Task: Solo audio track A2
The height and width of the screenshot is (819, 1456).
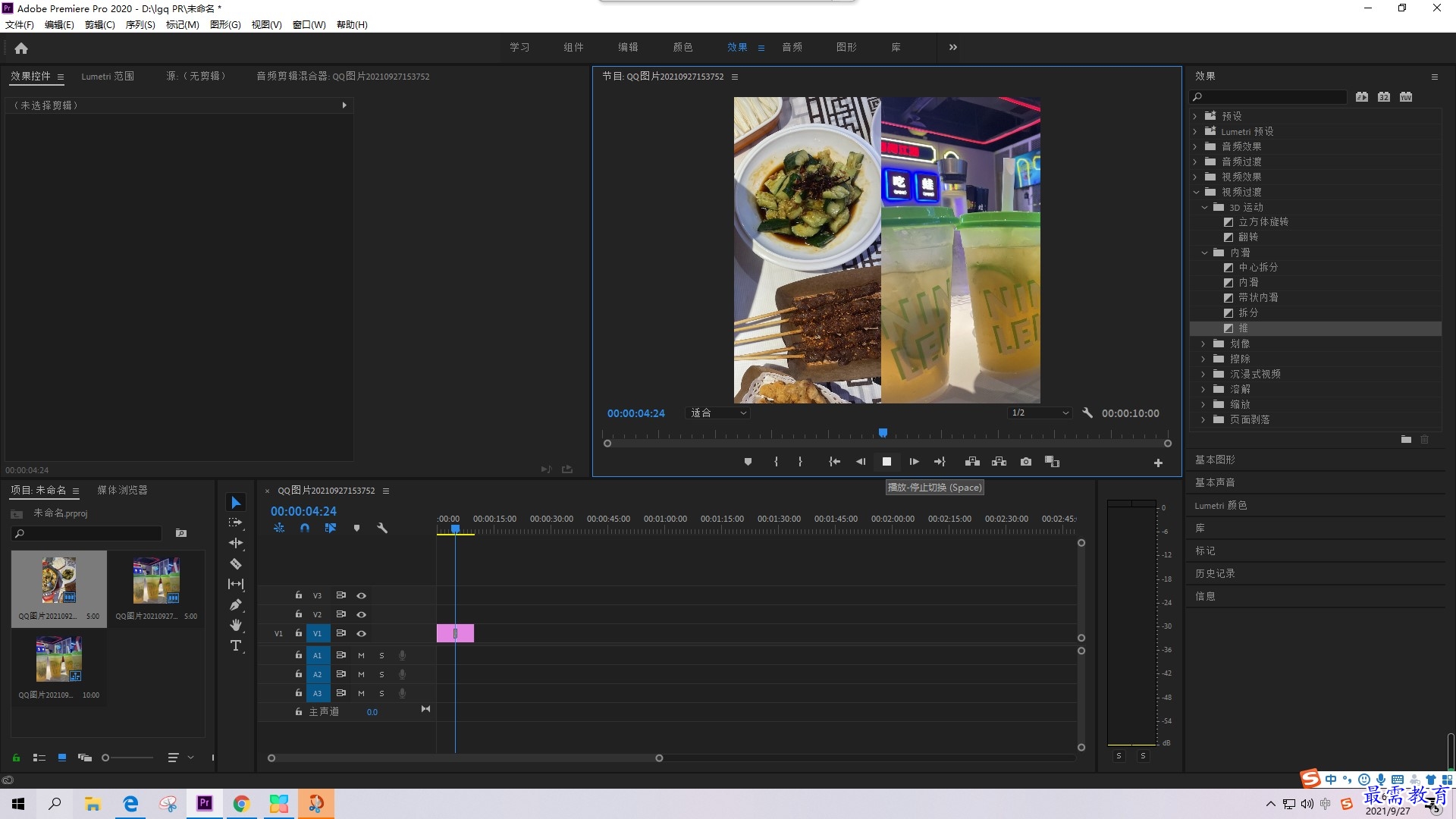Action: 381,674
